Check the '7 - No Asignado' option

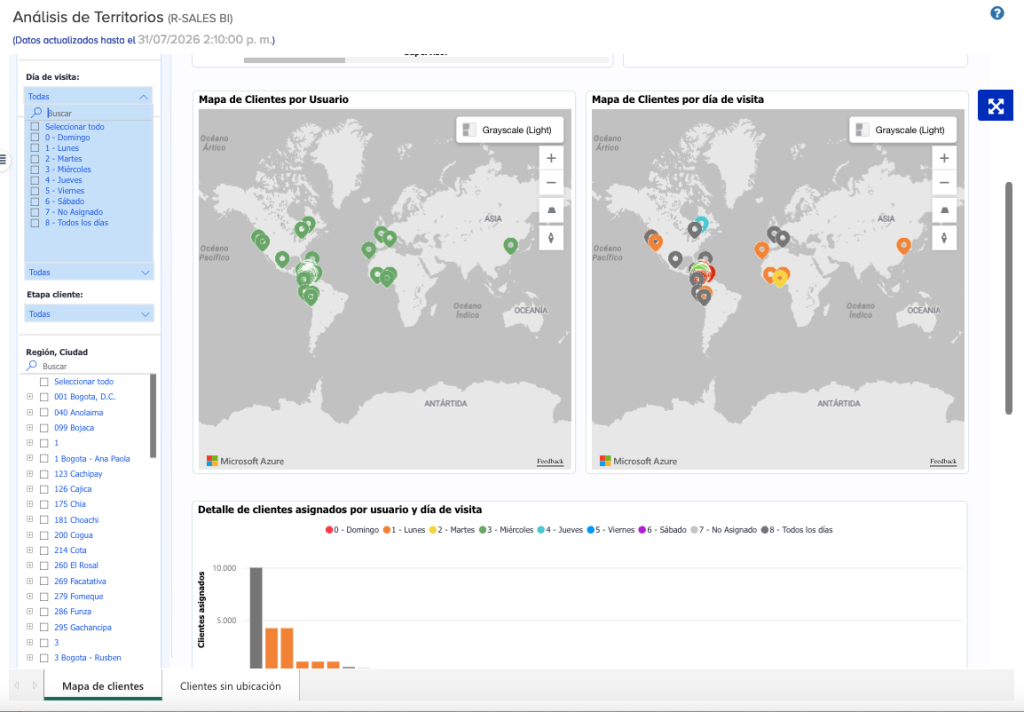tap(35, 212)
